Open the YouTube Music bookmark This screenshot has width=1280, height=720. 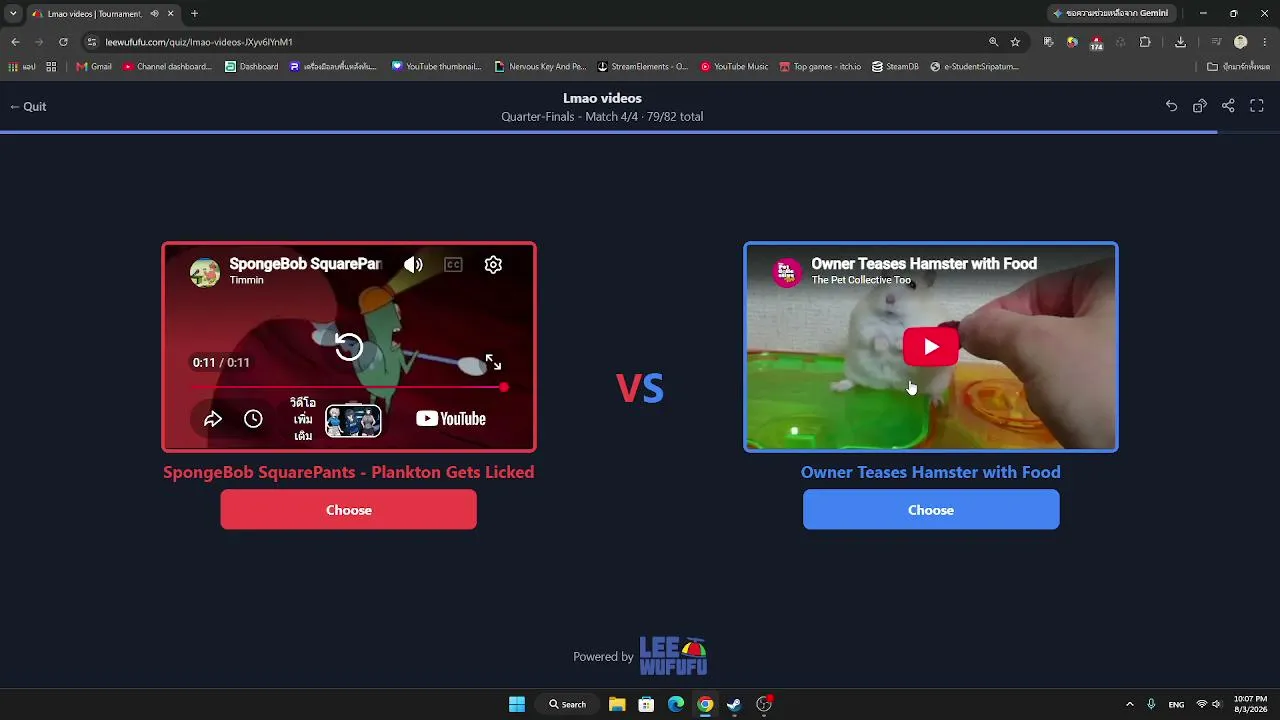pos(734,67)
